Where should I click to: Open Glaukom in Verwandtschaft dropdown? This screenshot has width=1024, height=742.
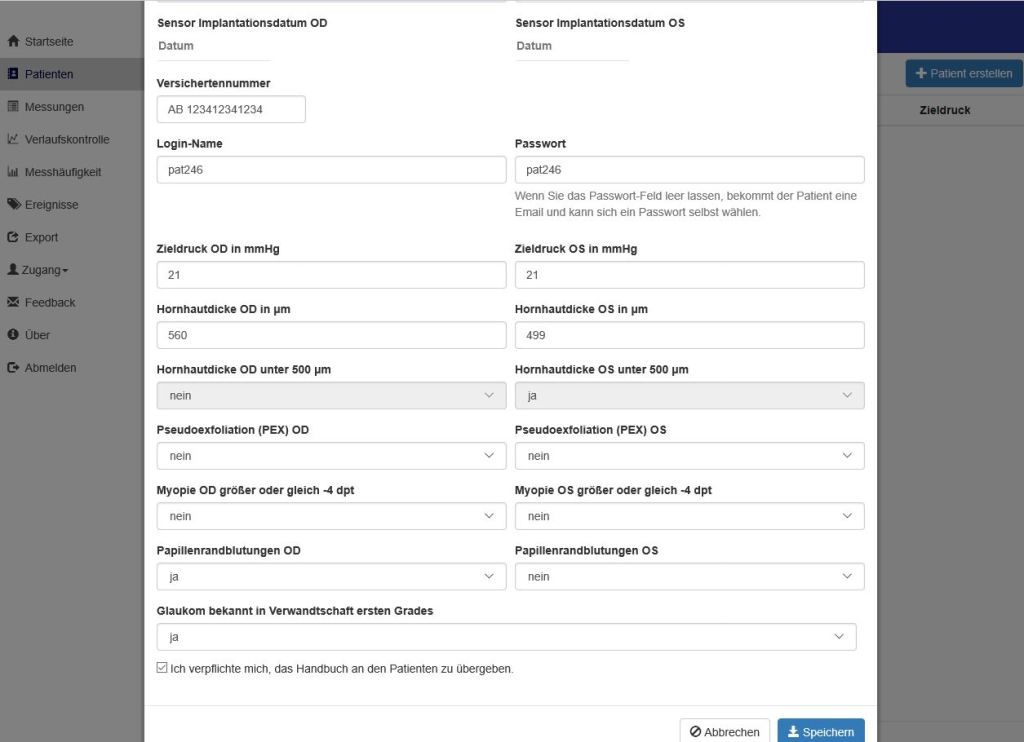point(506,637)
